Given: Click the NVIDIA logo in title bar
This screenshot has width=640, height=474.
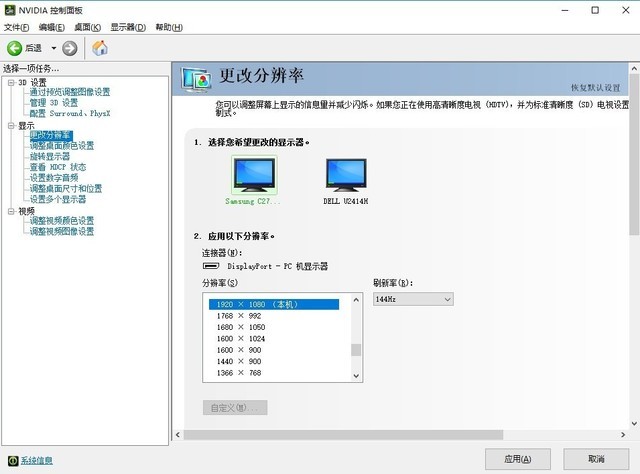Looking at the screenshot, I should pos(10,10).
